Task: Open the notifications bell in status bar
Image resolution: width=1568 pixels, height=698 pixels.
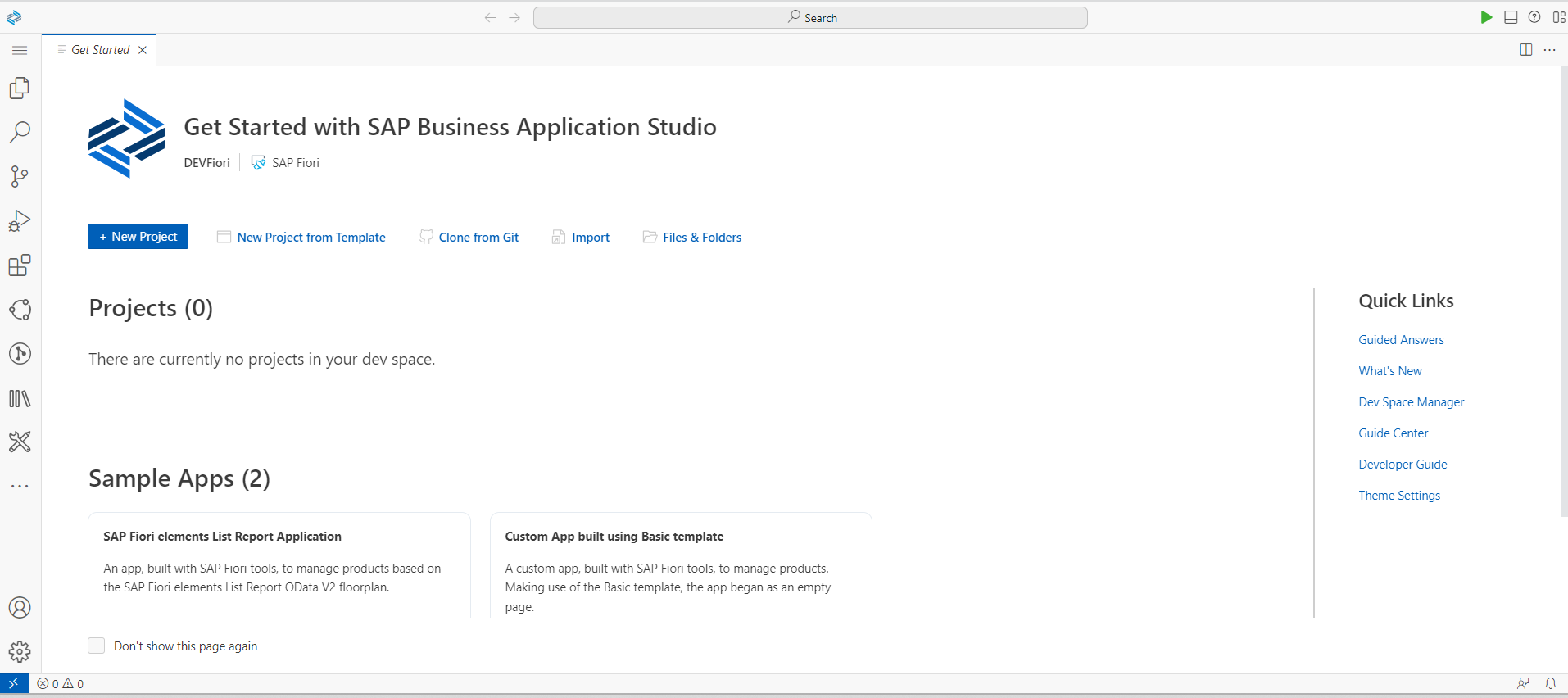Action: [1550, 683]
